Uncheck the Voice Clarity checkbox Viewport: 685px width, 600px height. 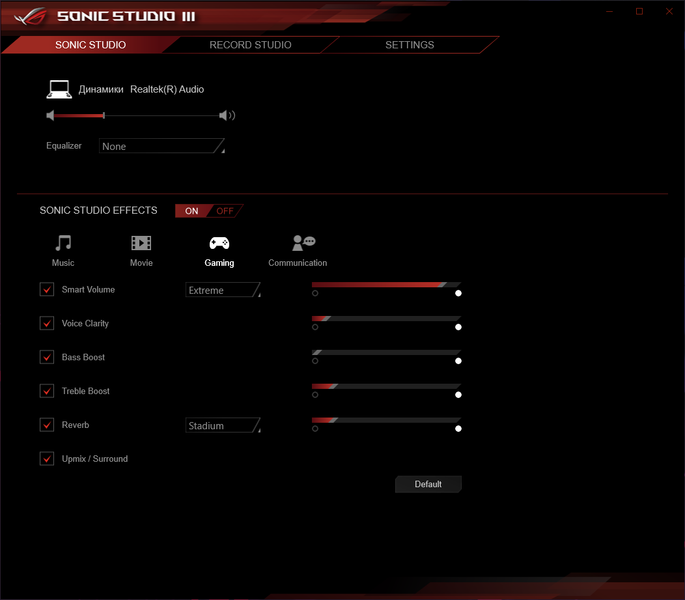point(47,323)
